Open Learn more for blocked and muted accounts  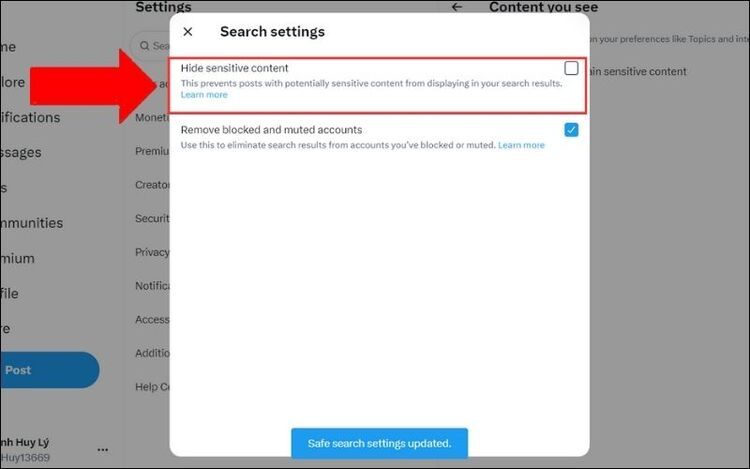(521, 145)
